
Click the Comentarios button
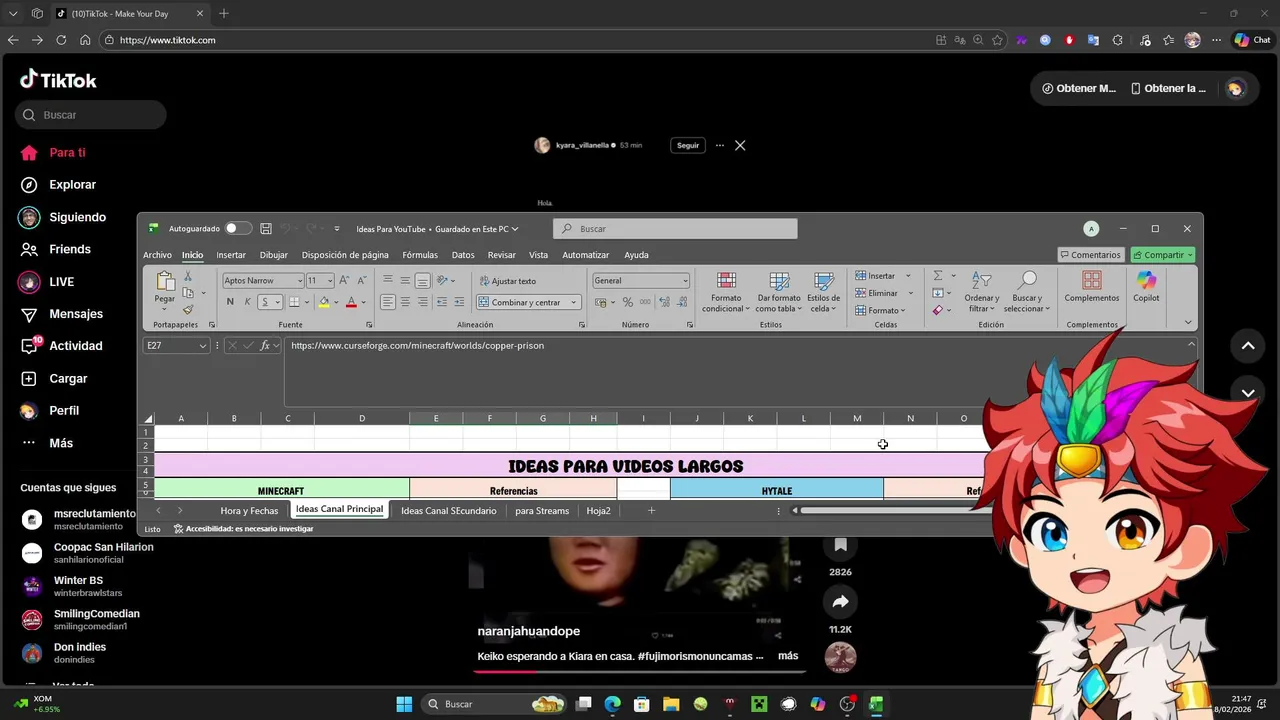pyautogui.click(x=1090, y=255)
